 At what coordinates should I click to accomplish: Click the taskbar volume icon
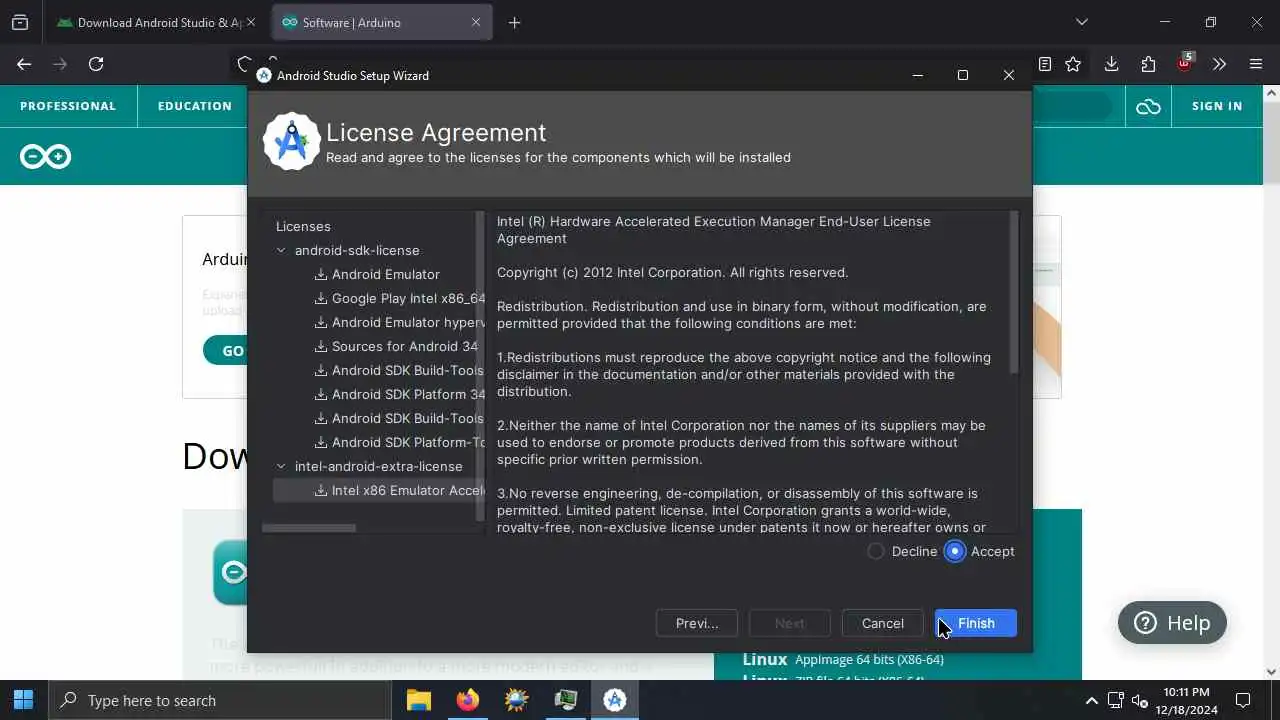pyautogui.click(x=1139, y=701)
